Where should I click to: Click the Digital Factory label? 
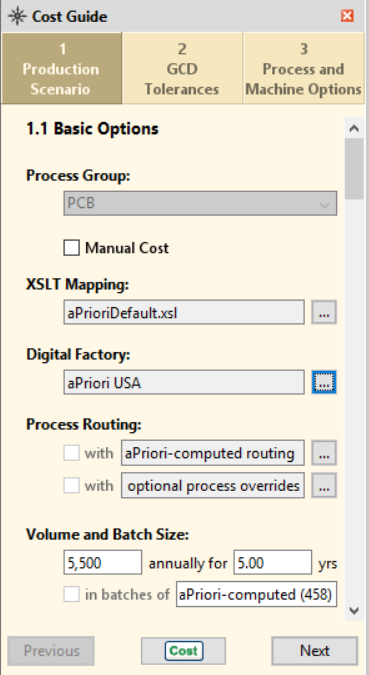coord(78,355)
